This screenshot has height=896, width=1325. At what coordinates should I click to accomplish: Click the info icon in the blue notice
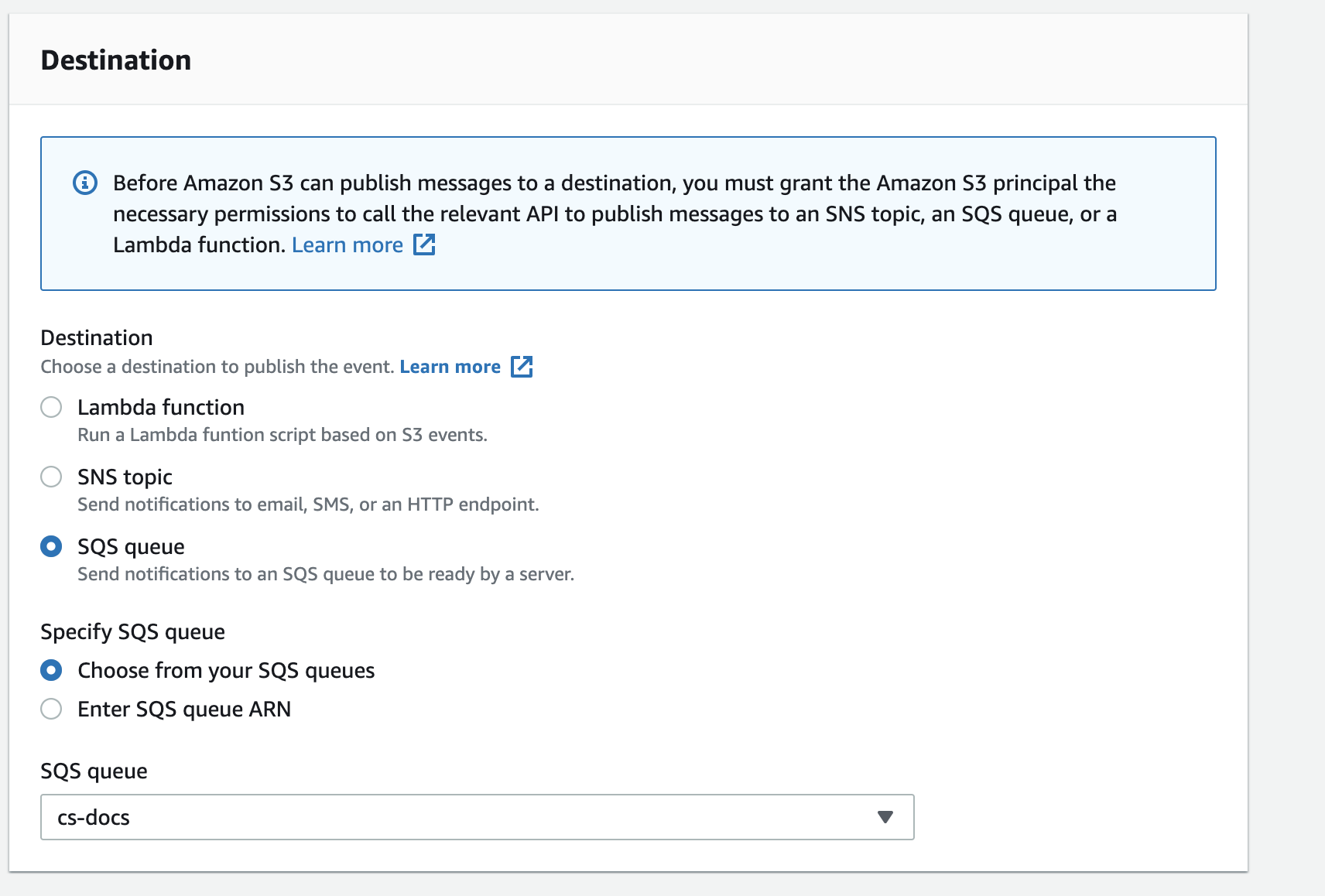[x=85, y=183]
